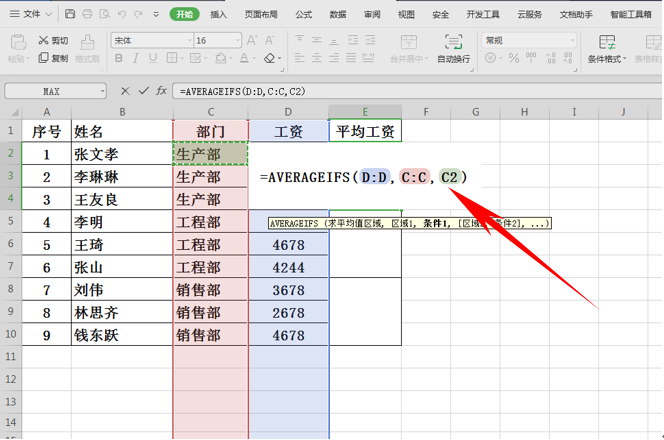The height and width of the screenshot is (440, 664).
Task: Click the Copy (复制) button
Action: click(x=53, y=58)
